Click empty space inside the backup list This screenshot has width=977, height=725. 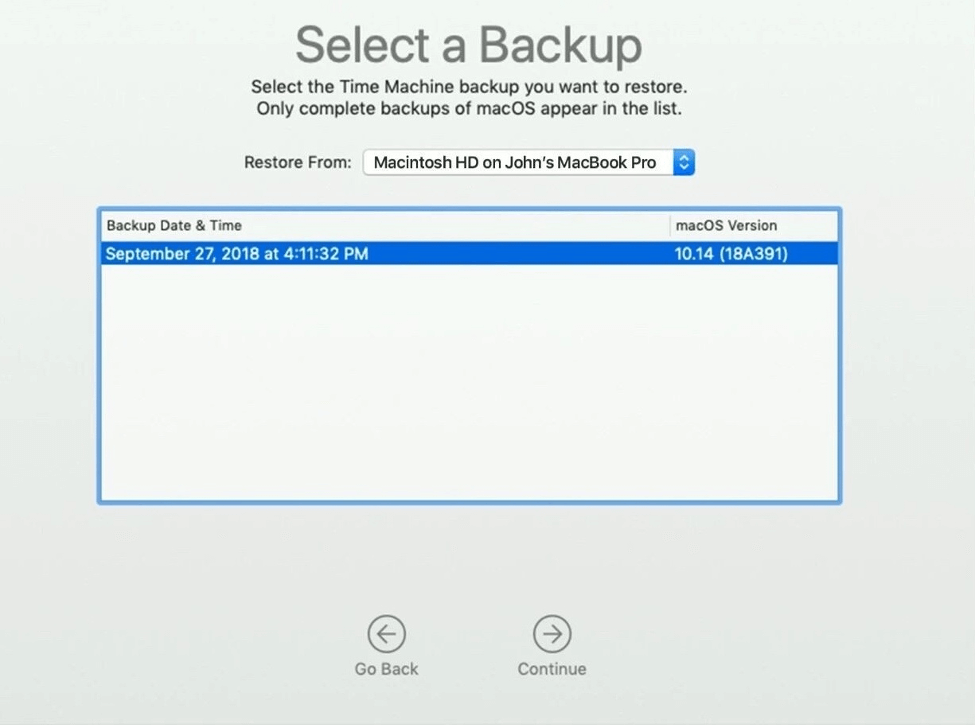468,390
